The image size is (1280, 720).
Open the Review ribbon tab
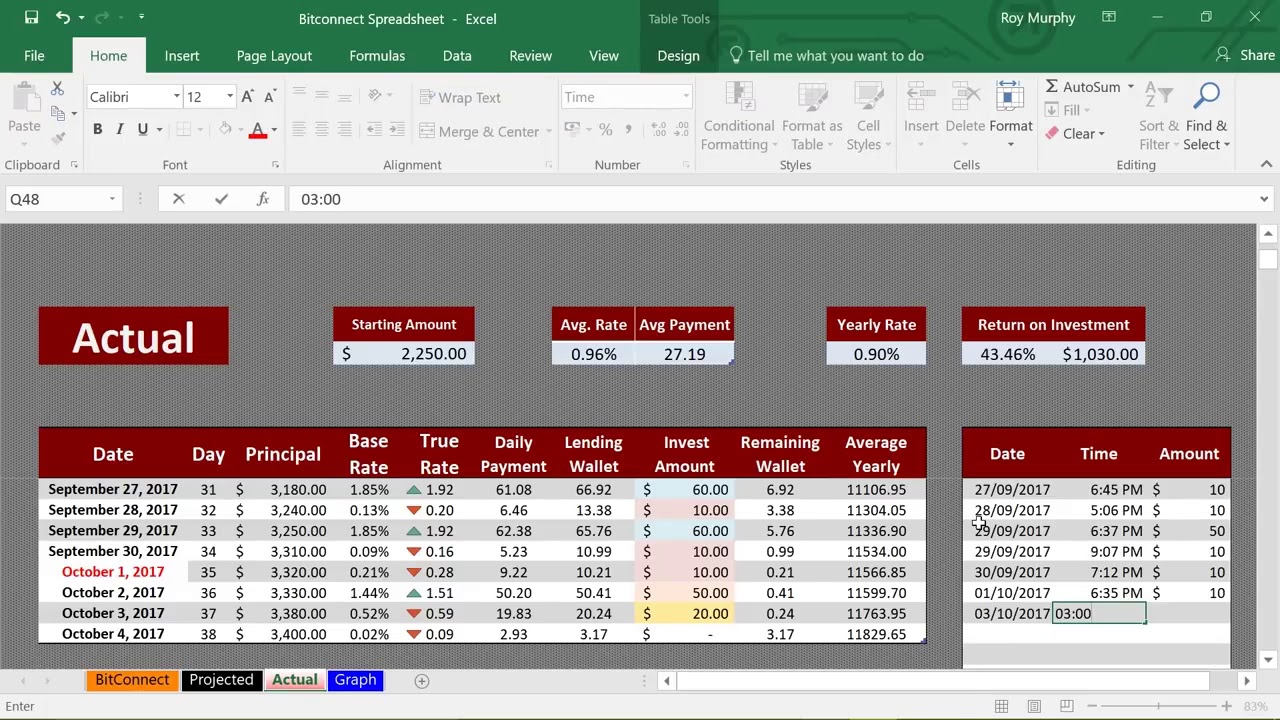pyautogui.click(x=530, y=56)
